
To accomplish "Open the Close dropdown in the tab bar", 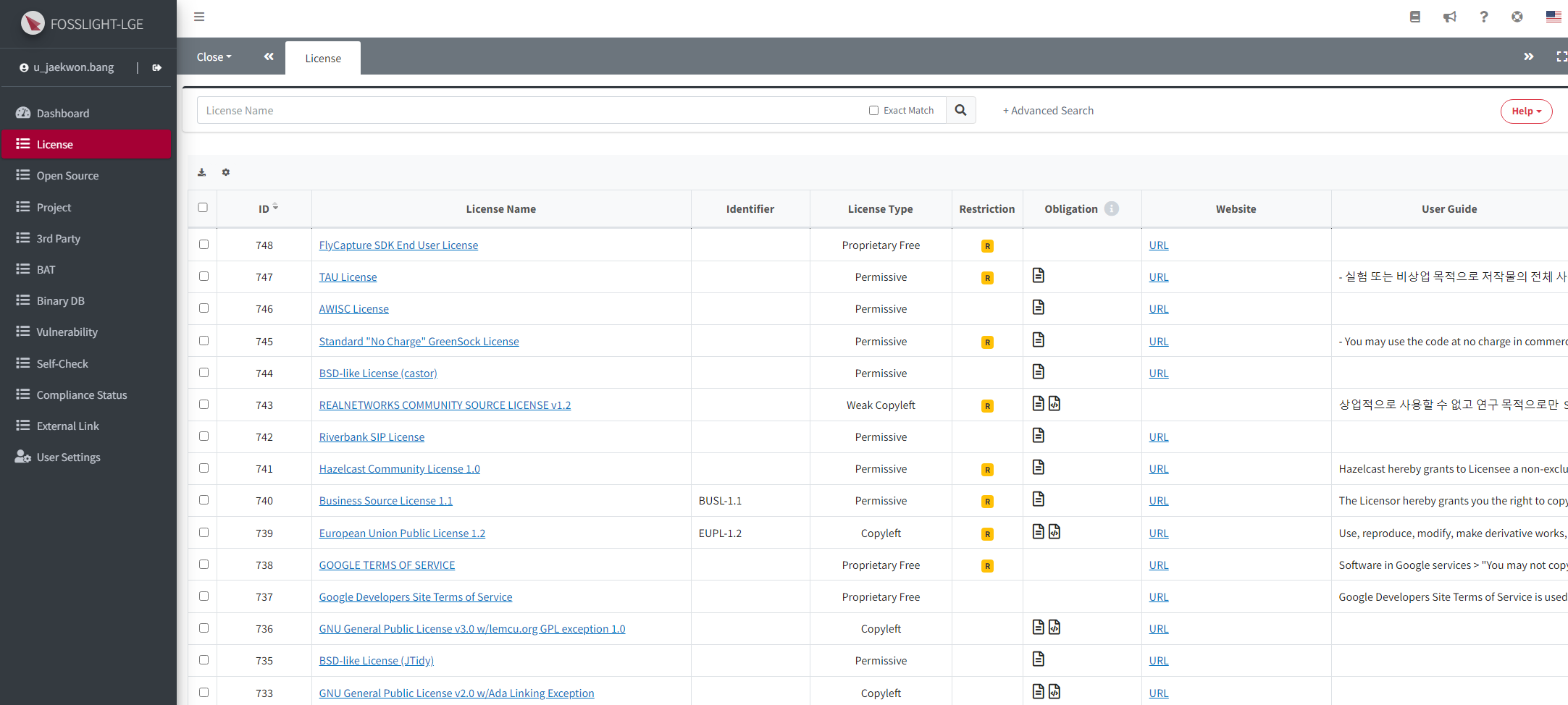I will 214,57.
